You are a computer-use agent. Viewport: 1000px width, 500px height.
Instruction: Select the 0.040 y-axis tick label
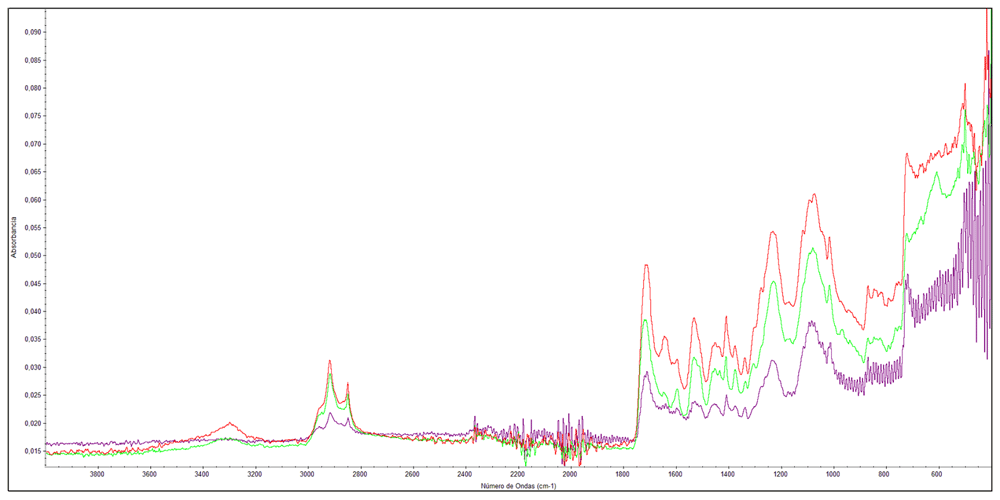point(32,312)
